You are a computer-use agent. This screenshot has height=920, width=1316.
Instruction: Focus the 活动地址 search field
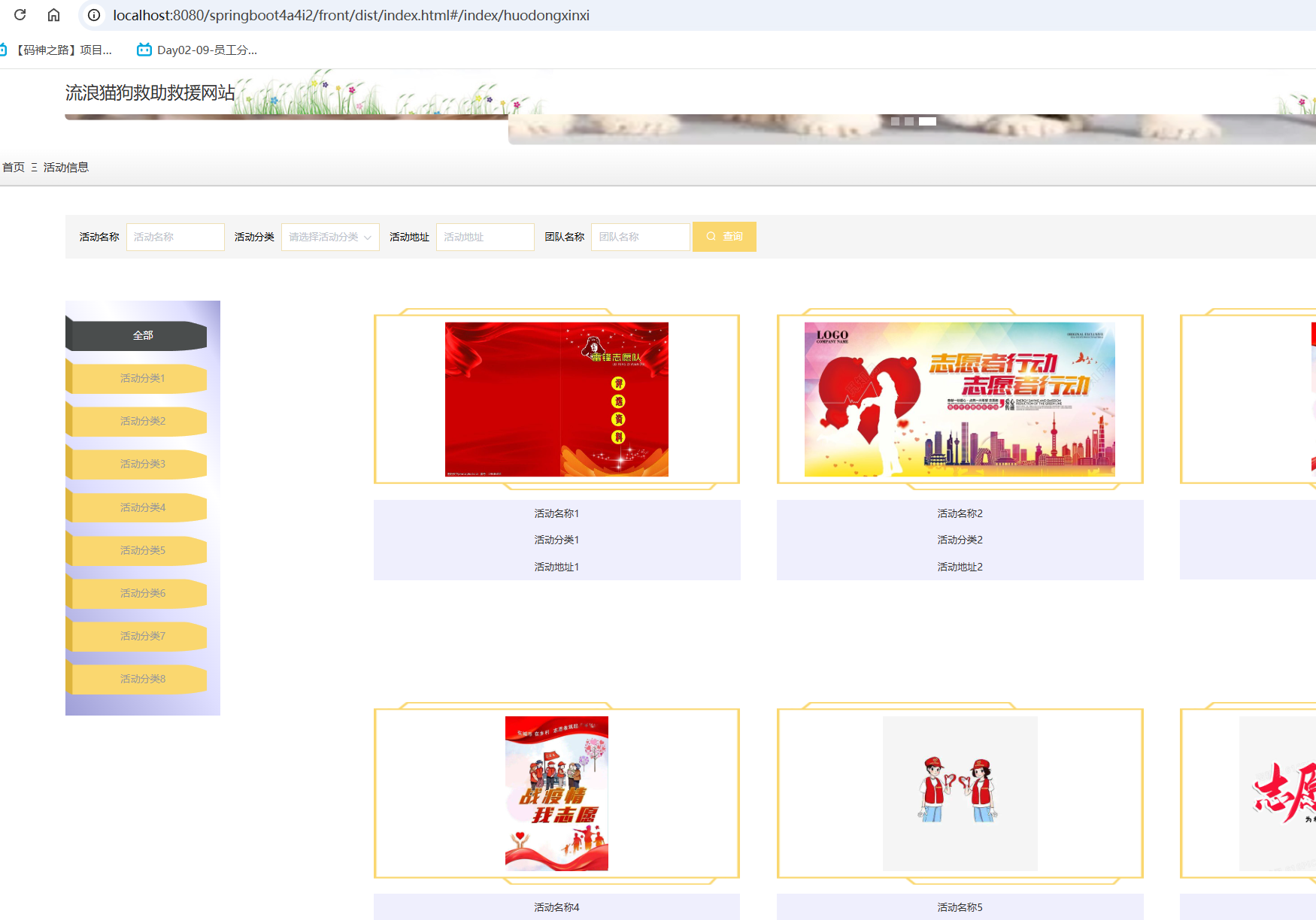[485, 237]
